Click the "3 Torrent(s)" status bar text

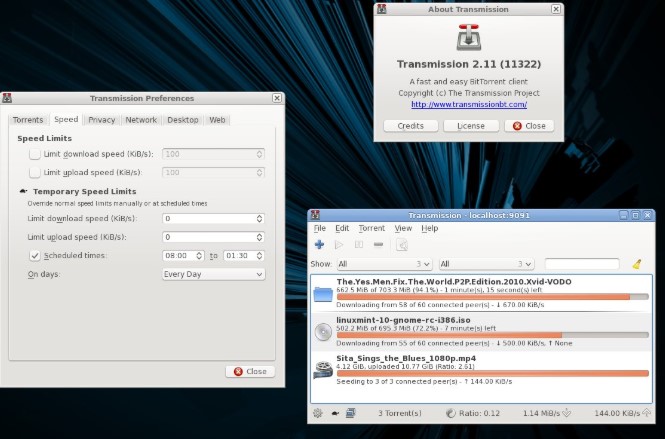coord(400,413)
